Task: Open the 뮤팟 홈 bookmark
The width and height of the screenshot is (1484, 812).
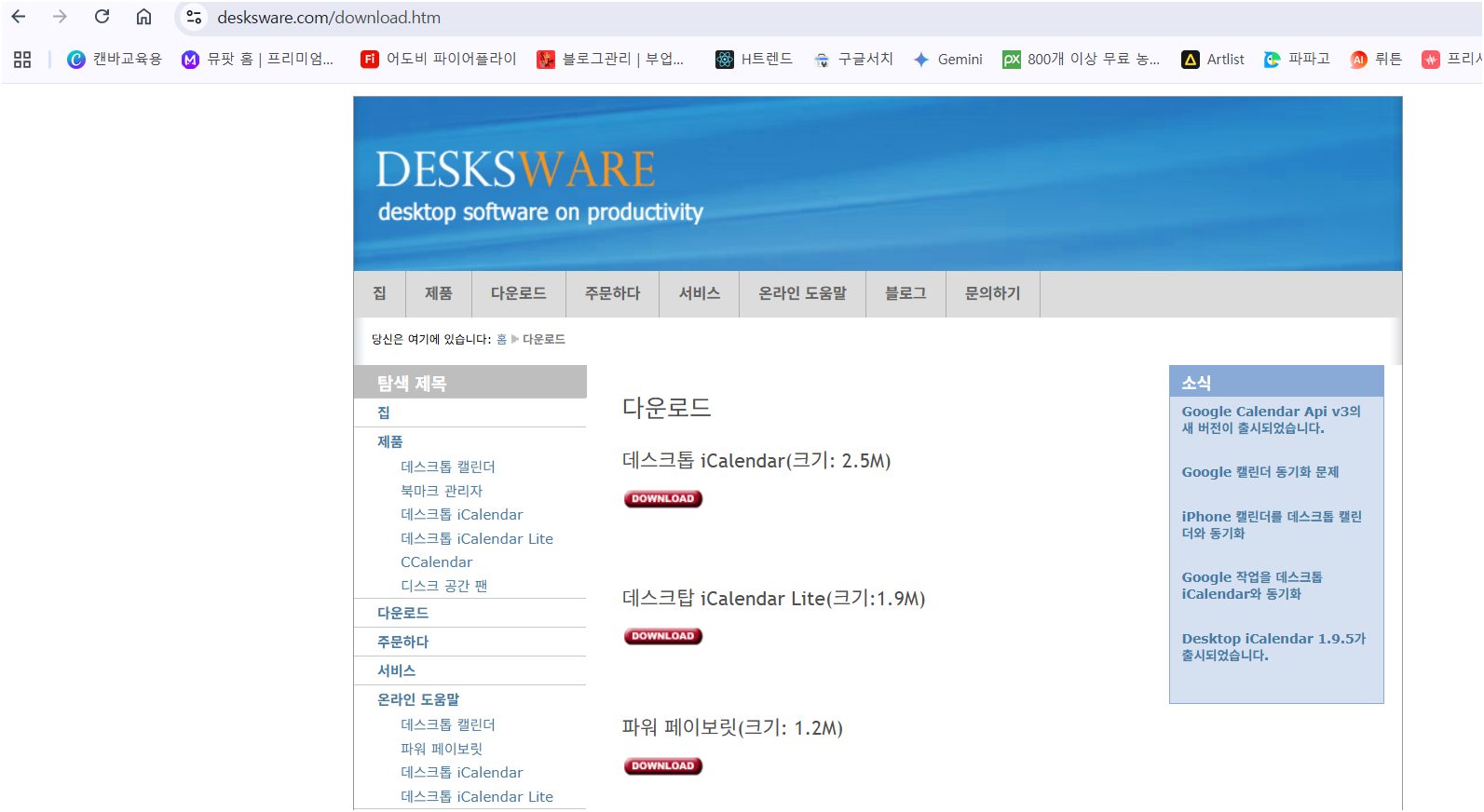Action: (257, 60)
